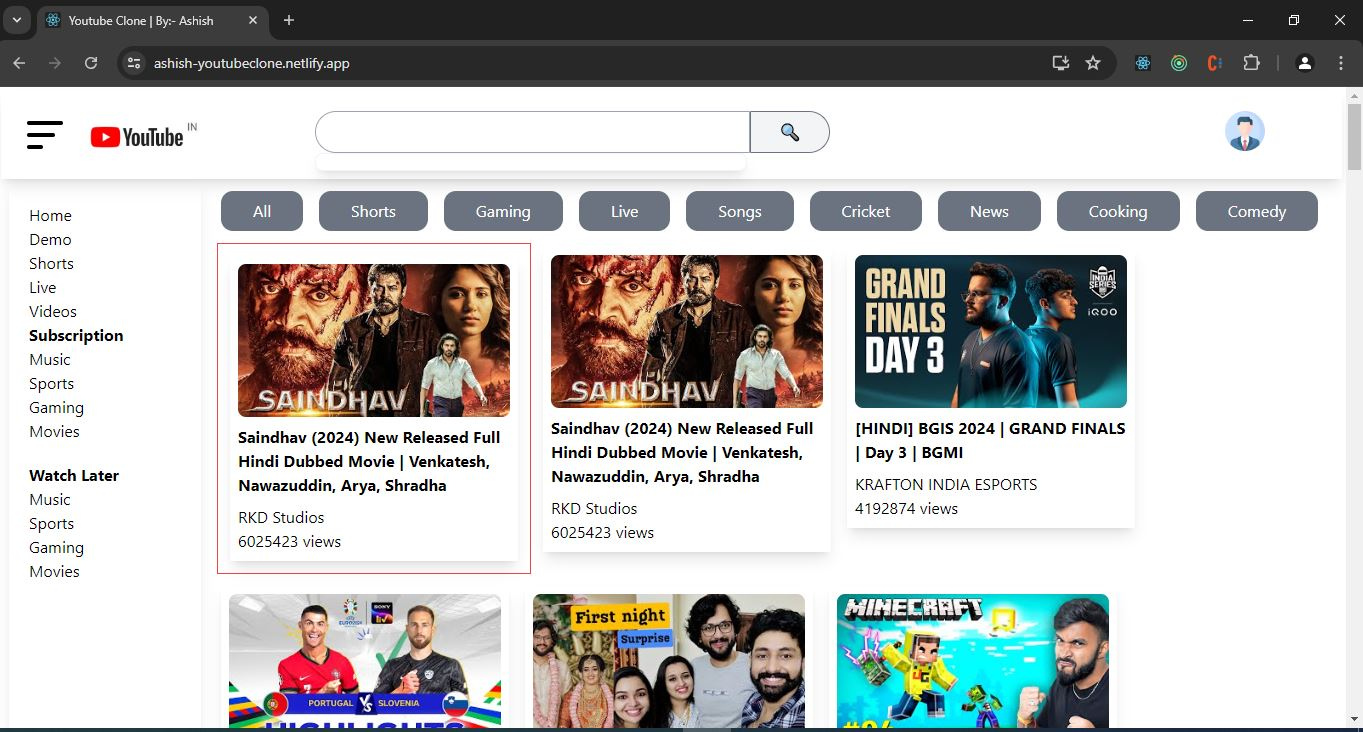The image size is (1363, 732).
Task: Open the Portugal vs Slovenia highlights thumbnail
Action: tap(365, 661)
